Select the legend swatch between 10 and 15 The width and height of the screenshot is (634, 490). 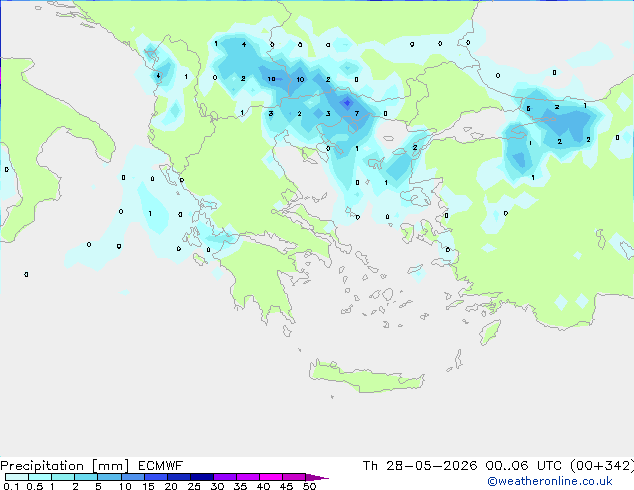132,477
